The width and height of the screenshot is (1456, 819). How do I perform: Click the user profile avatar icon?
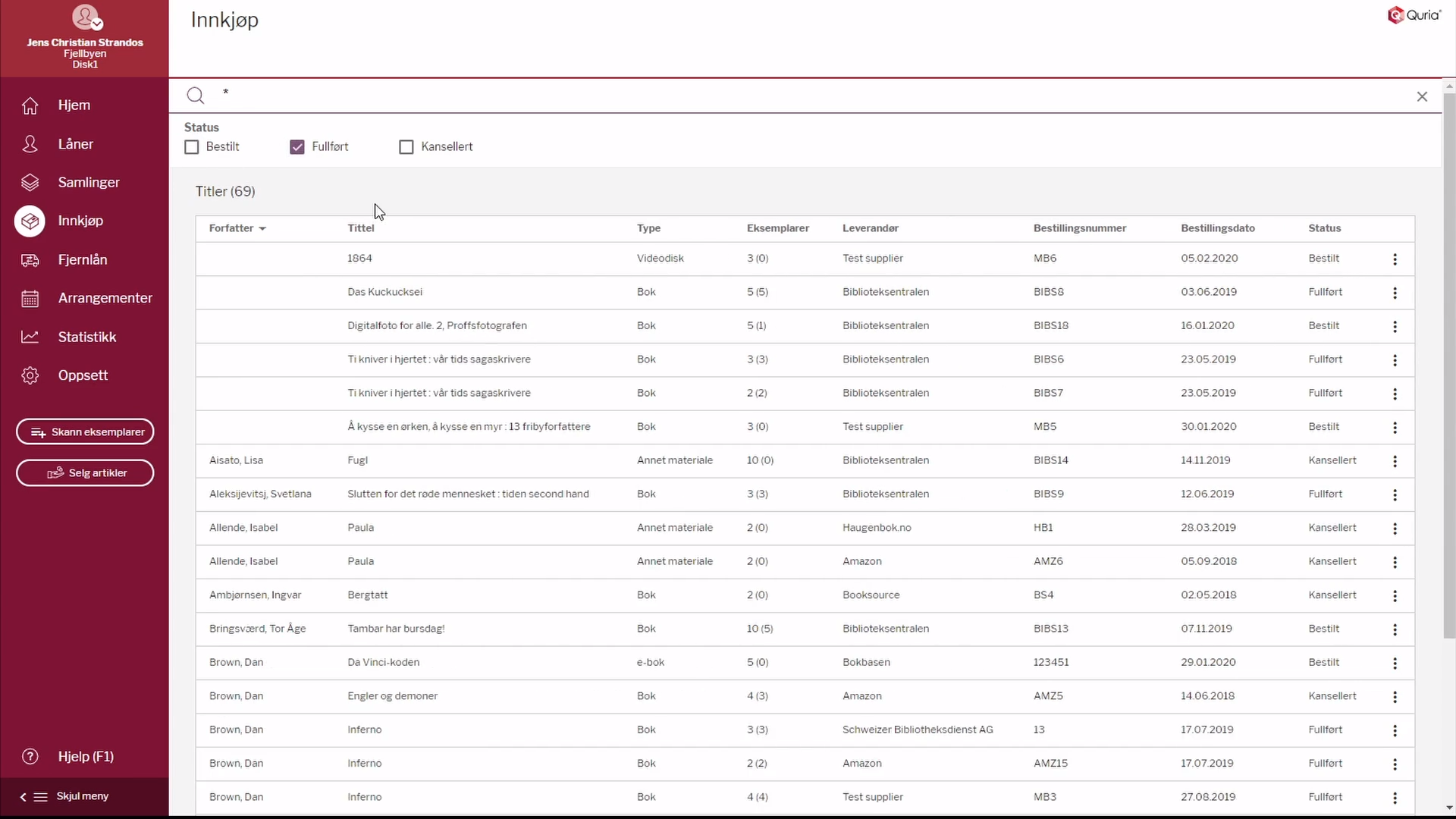pyautogui.click(x=85, y=17)
